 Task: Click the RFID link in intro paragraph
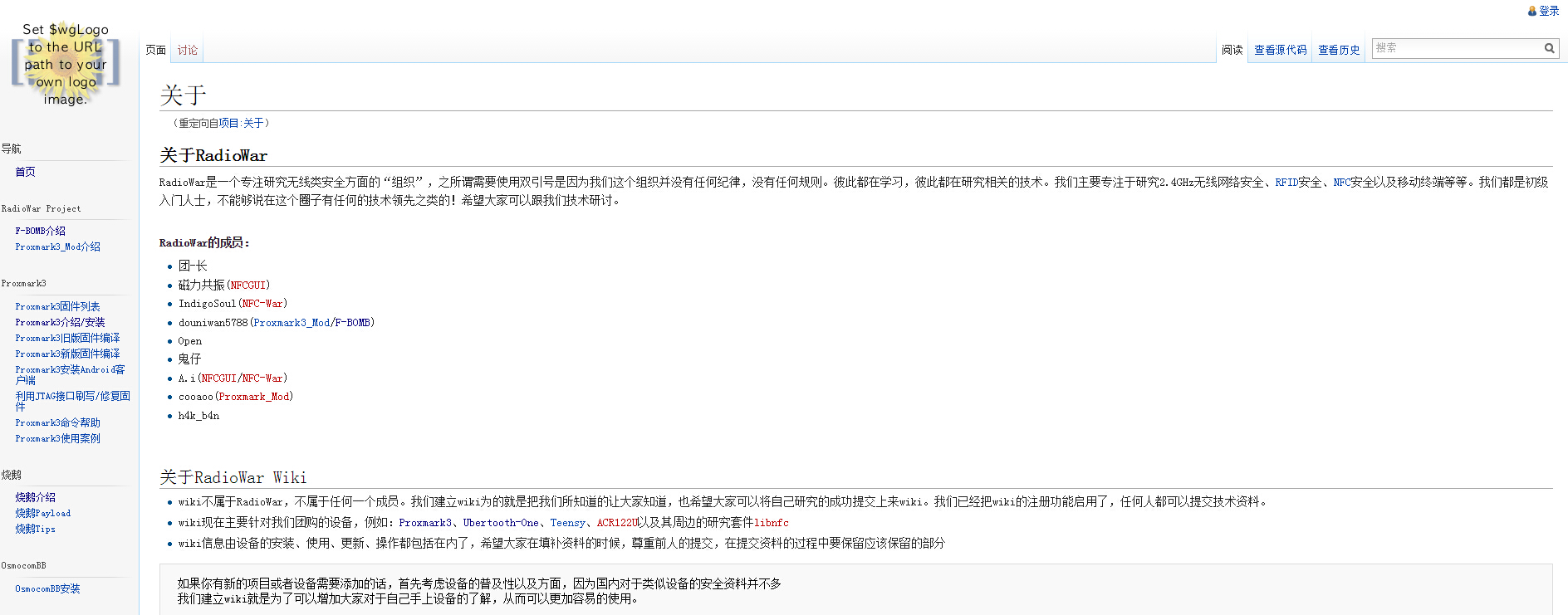coord(1286,182)
